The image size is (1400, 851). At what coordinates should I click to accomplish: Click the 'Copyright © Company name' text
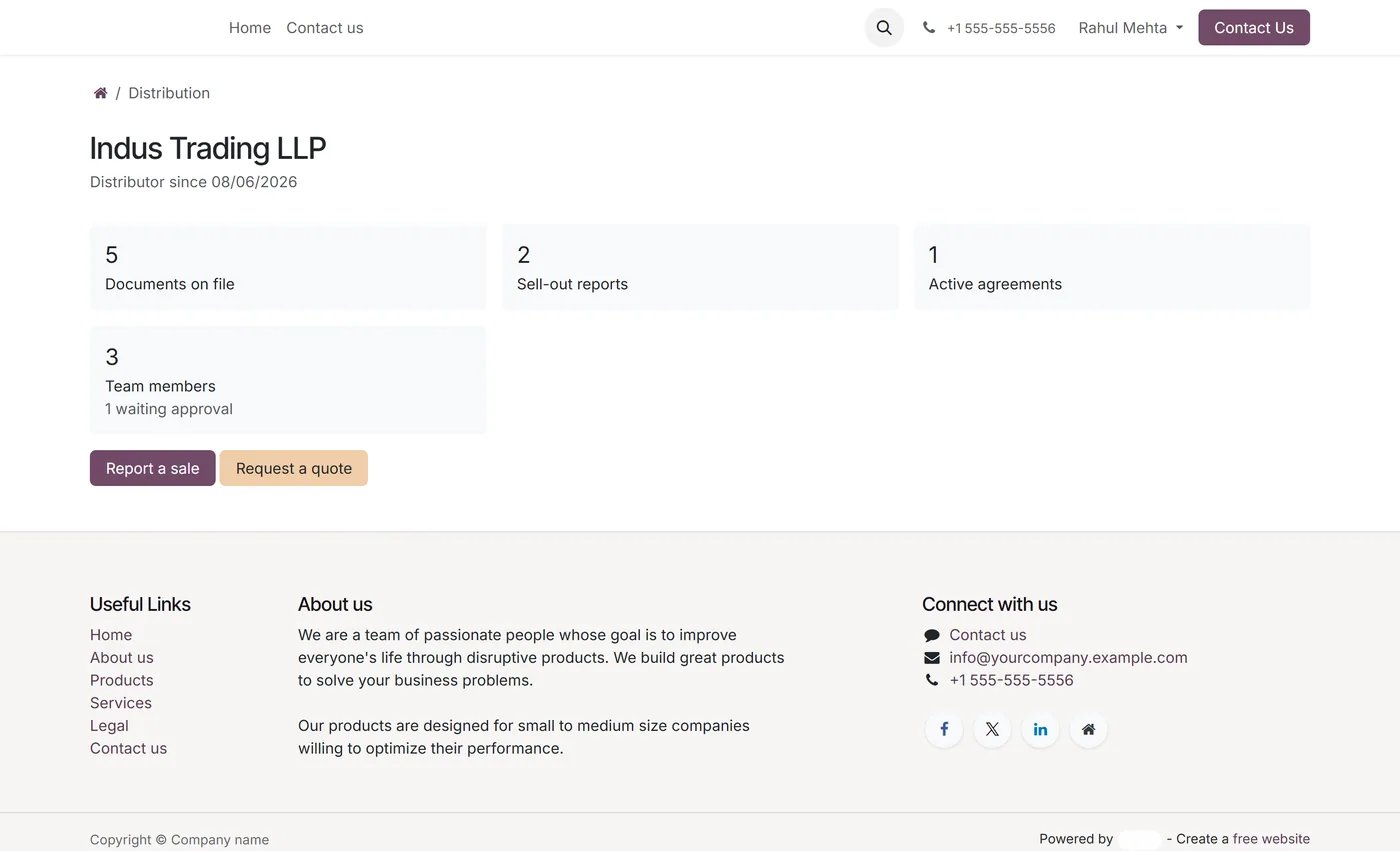[179, 840]
